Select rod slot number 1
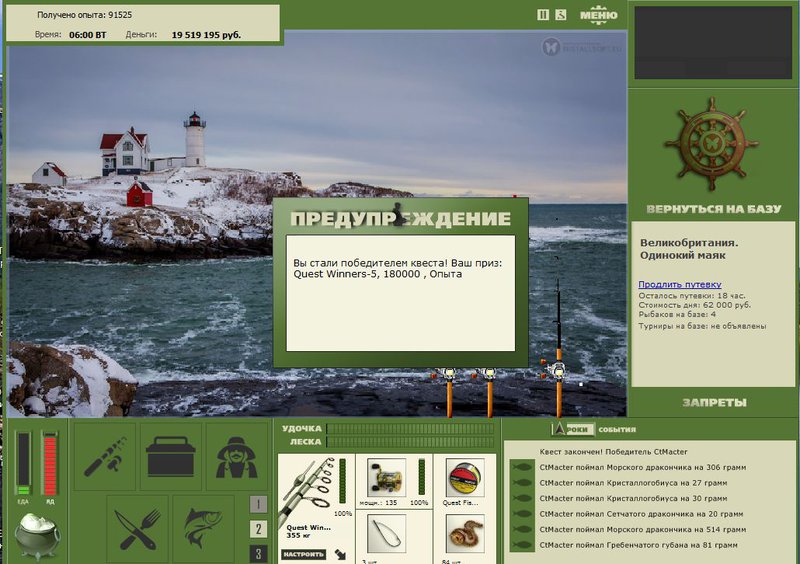 [258, 504]
